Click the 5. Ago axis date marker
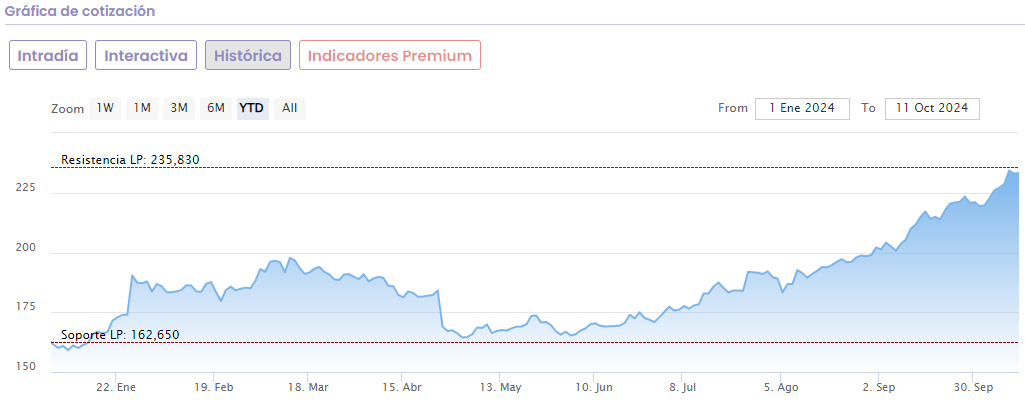 coord(781,386)
